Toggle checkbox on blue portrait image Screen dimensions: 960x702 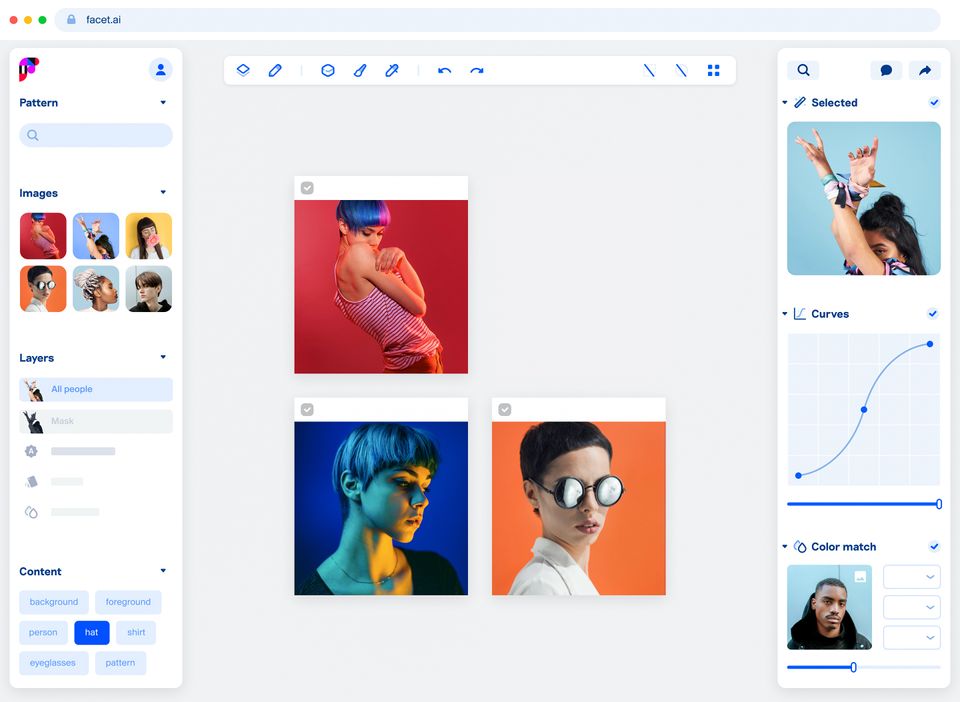tap(307, 409)
